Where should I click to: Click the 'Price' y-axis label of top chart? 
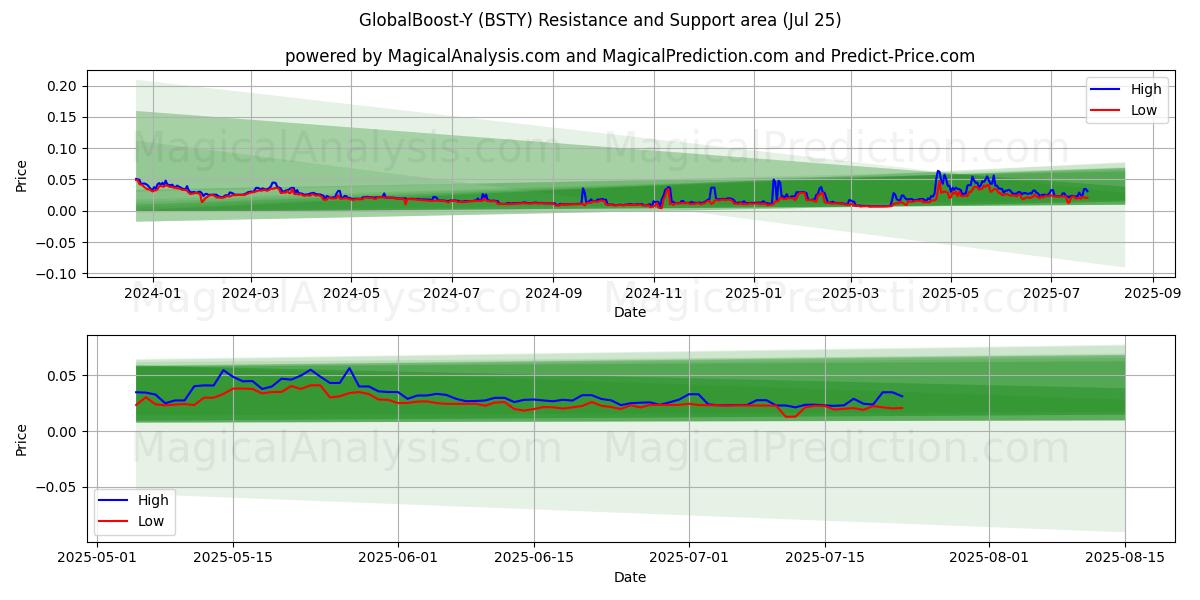pyautogui.click(x=22, y=174)
